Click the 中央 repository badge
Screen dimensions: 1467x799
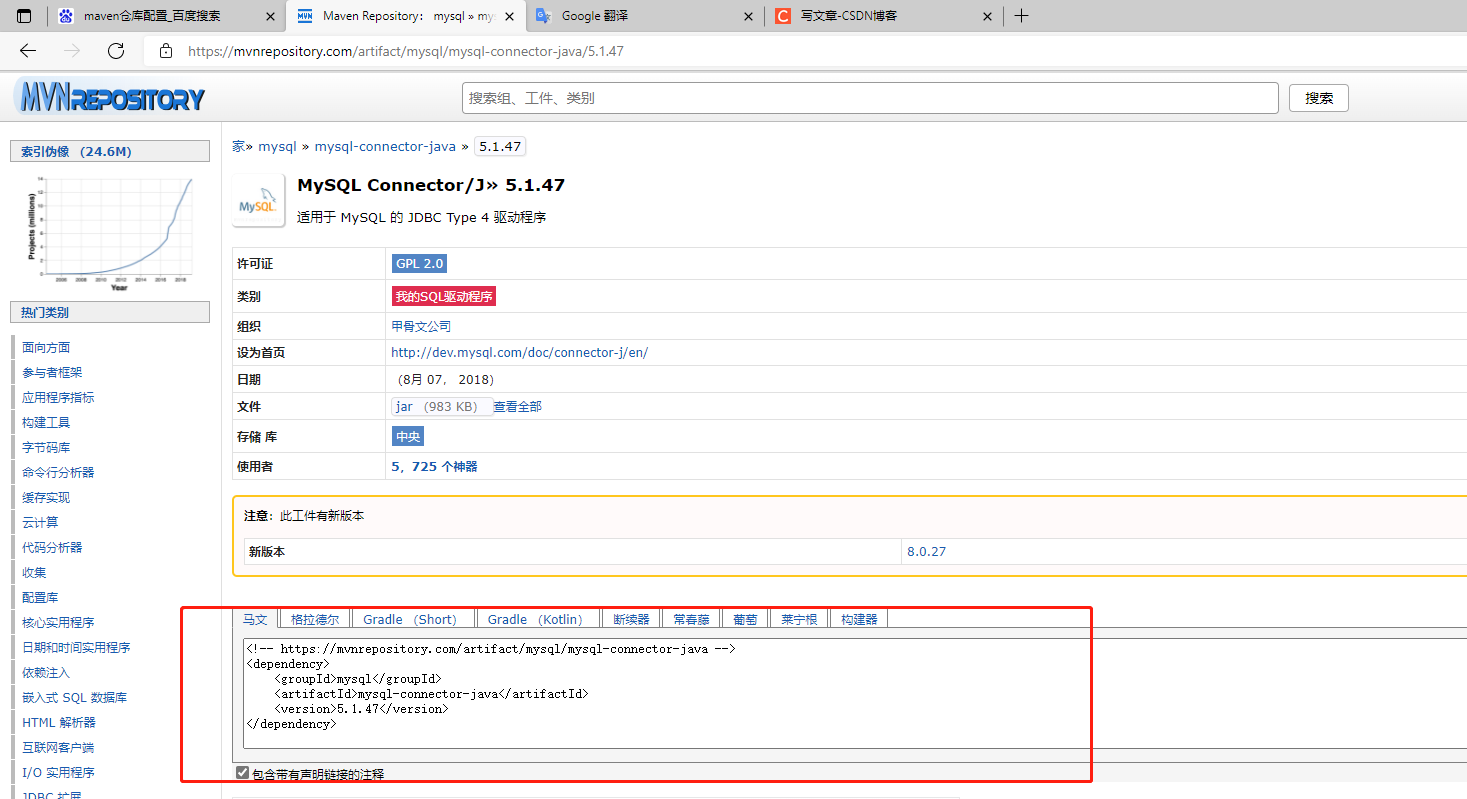(x=408, y=436)
